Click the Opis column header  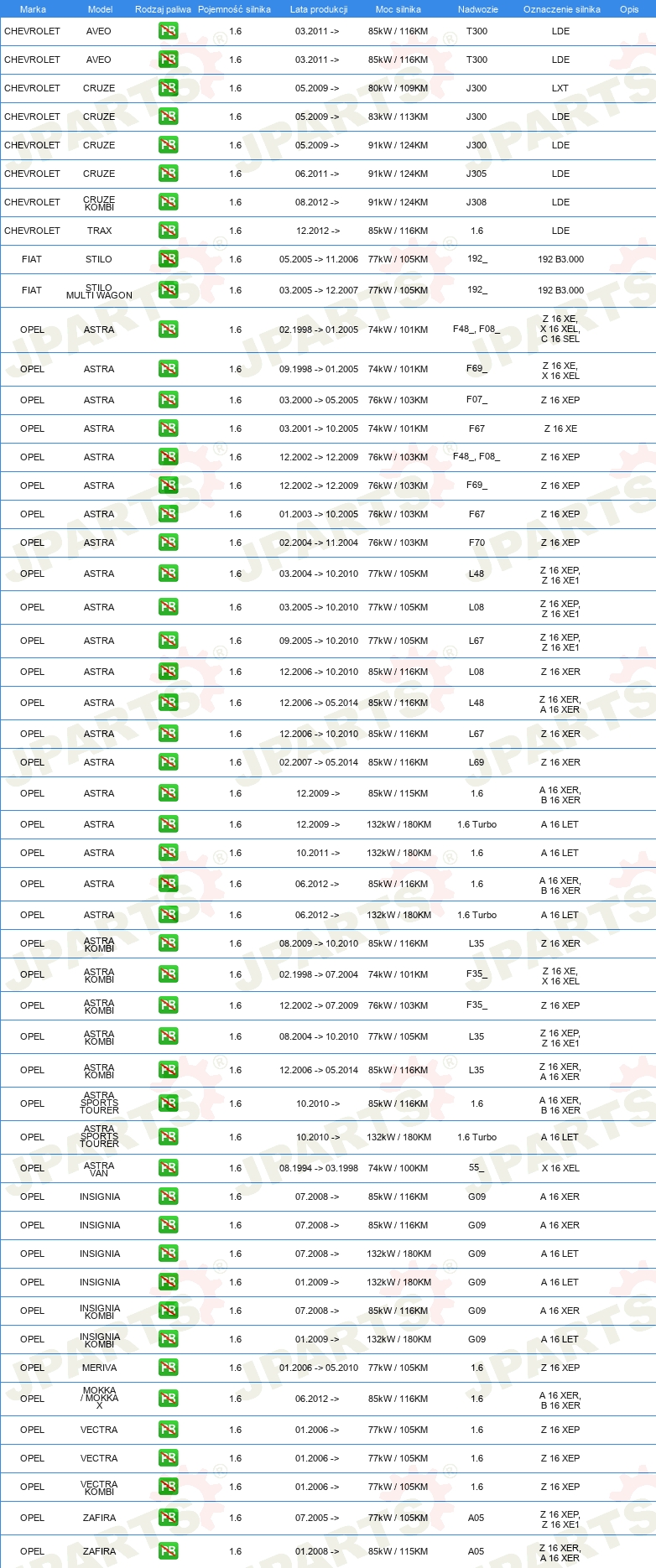tap(629, 9)
